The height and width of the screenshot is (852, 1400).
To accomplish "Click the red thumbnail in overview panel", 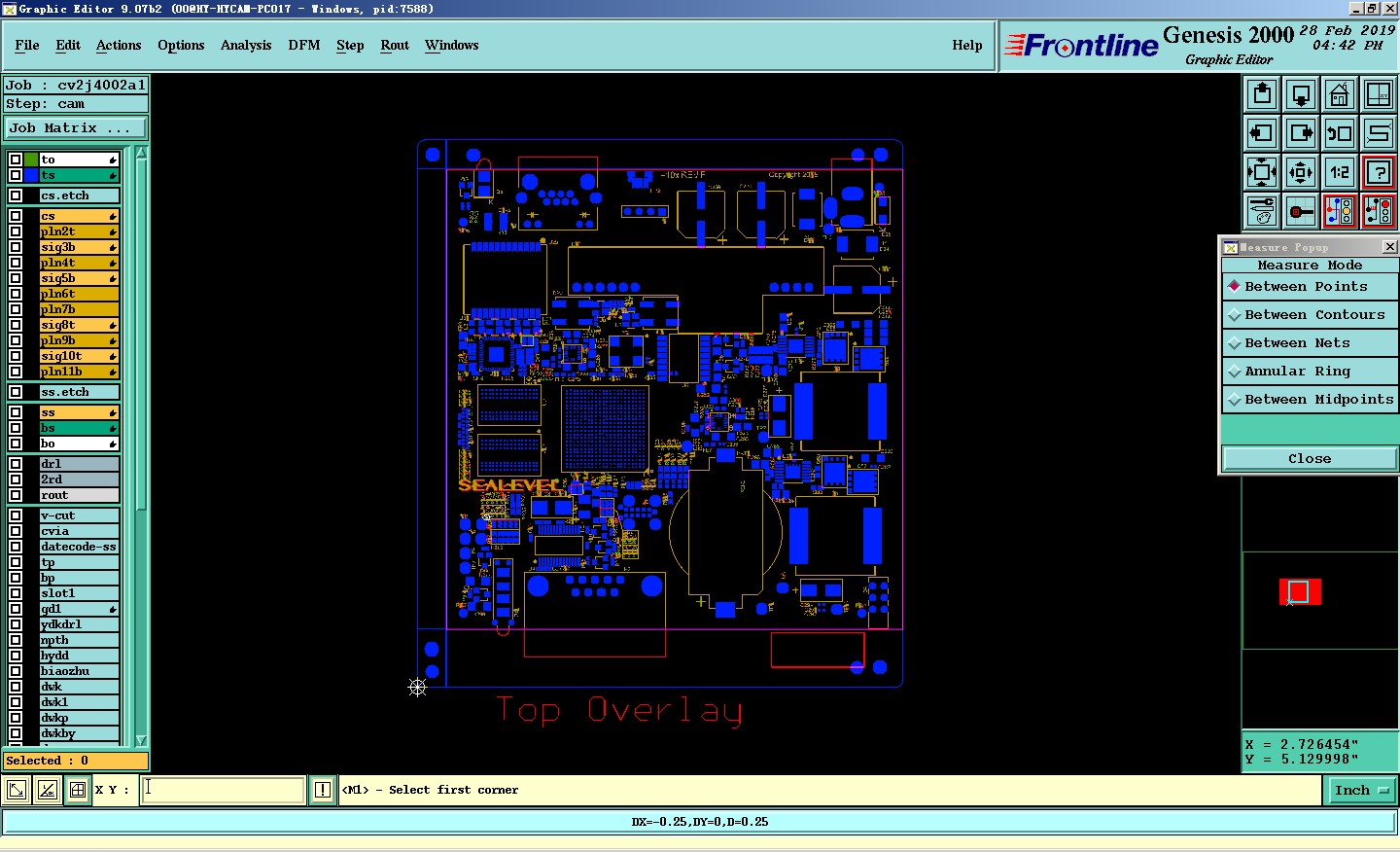I will click(1300, 591).
